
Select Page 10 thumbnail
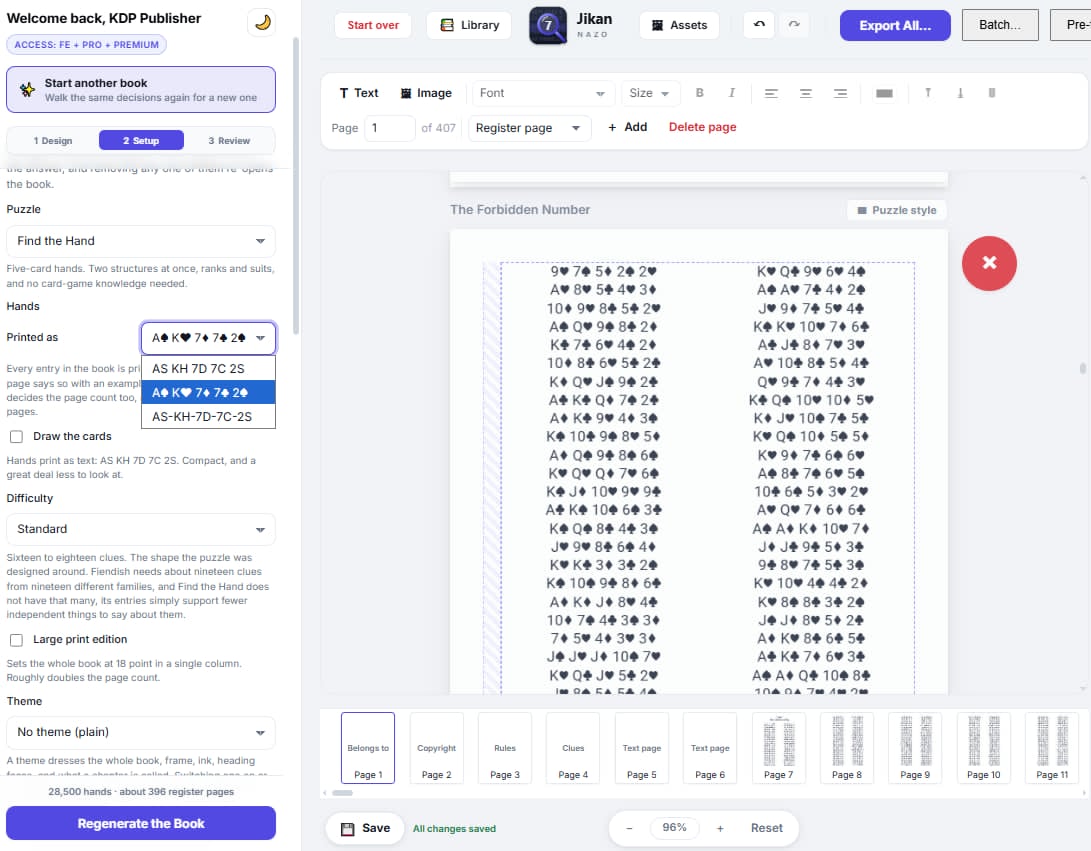pyautogui.click(x=983, y=748)
